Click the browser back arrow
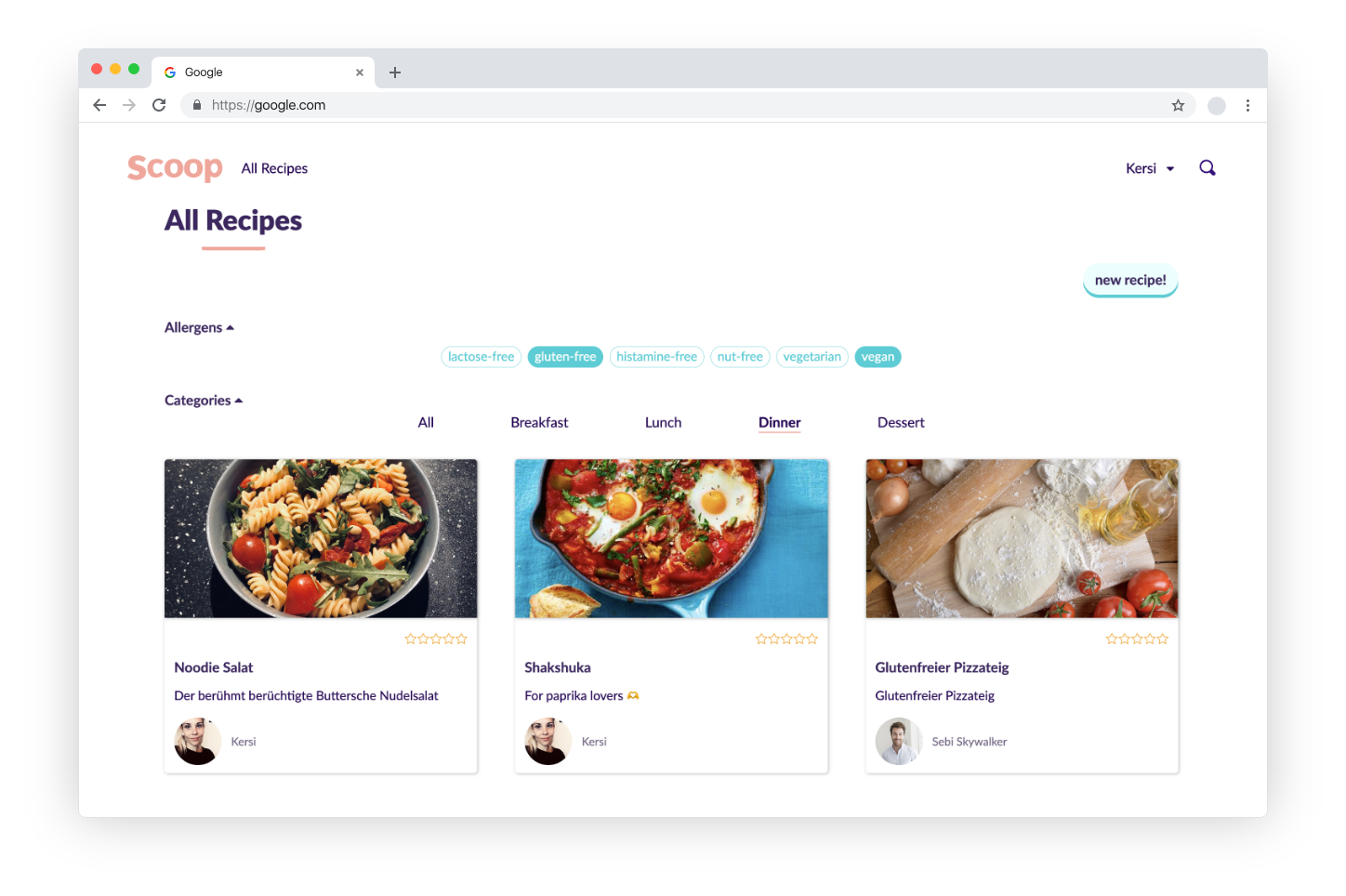1346x896 pixels. point(99,105)
